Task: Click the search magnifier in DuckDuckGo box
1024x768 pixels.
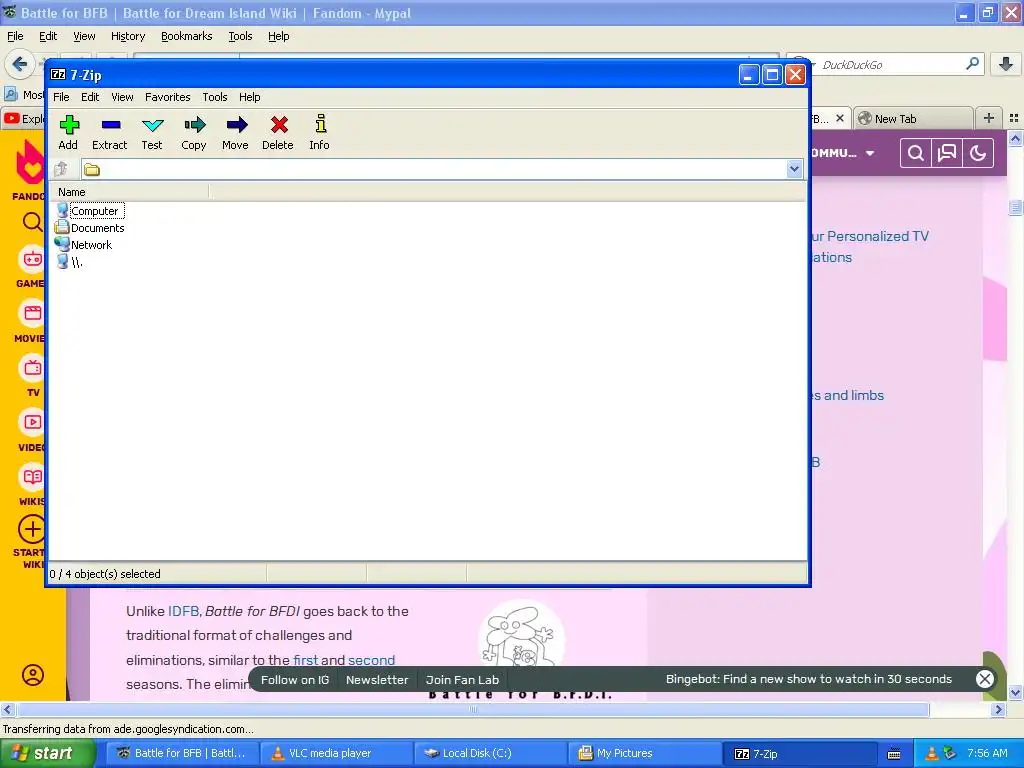Action: point(972,64)
